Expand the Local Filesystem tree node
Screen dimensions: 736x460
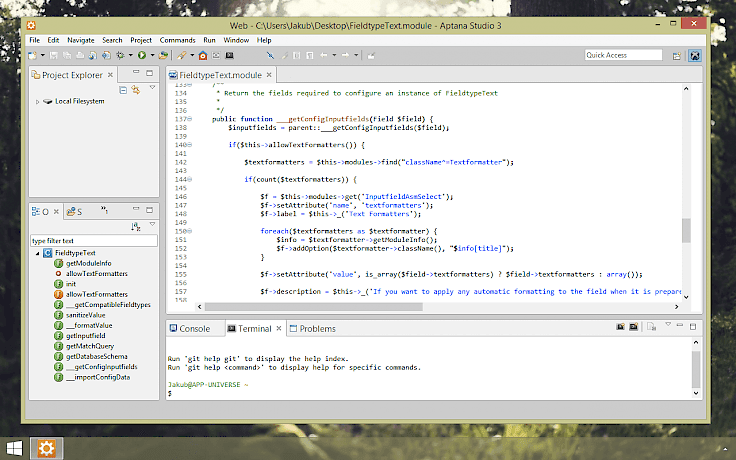point(37,101)
